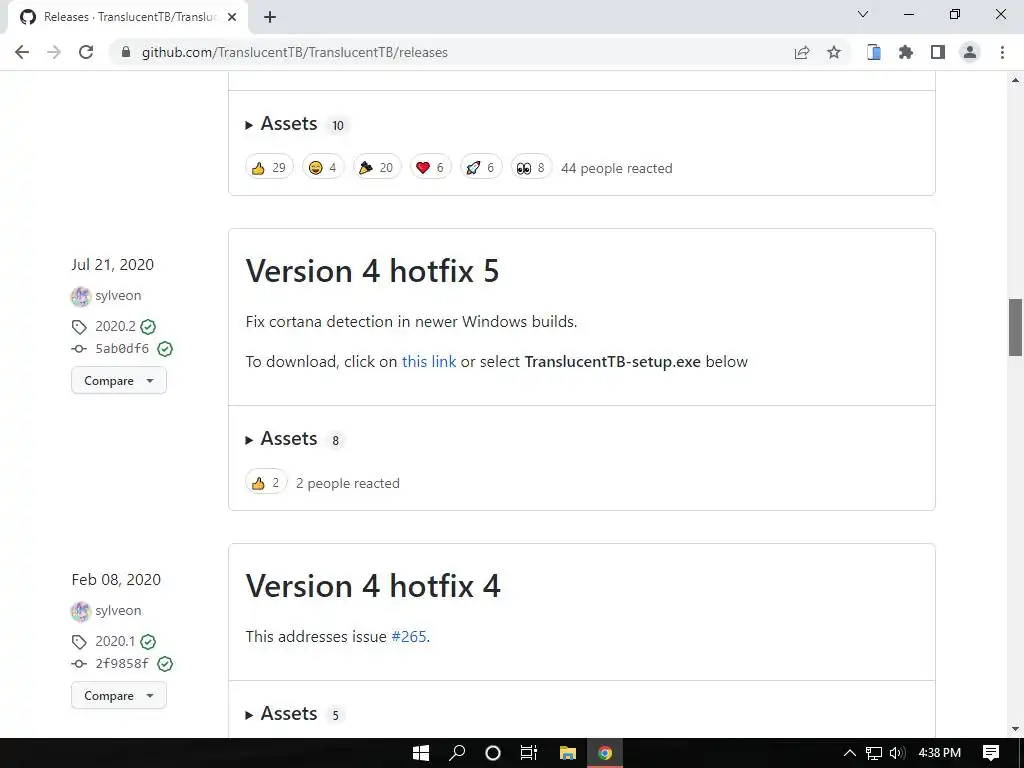The width and height of the screenshot is (1024, 768).
Task: Open the tab search chevron
Action: 863,14
